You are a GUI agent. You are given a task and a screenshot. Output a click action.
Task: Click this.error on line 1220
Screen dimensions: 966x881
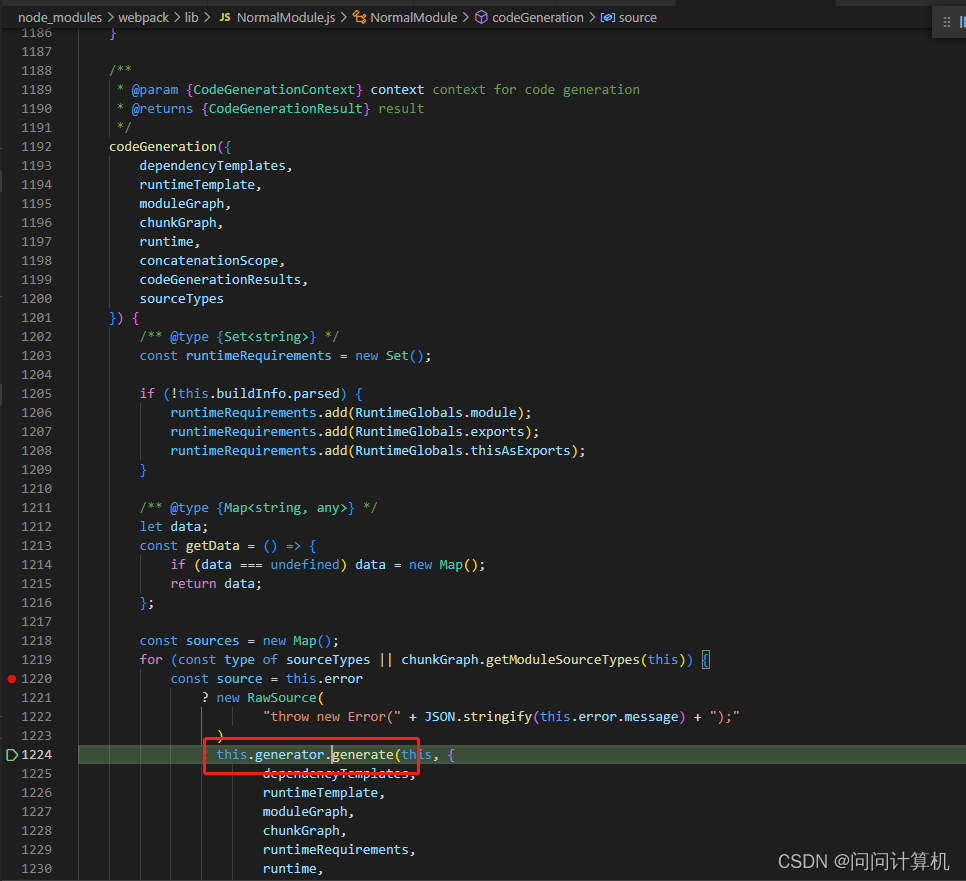tap(324, 679)
